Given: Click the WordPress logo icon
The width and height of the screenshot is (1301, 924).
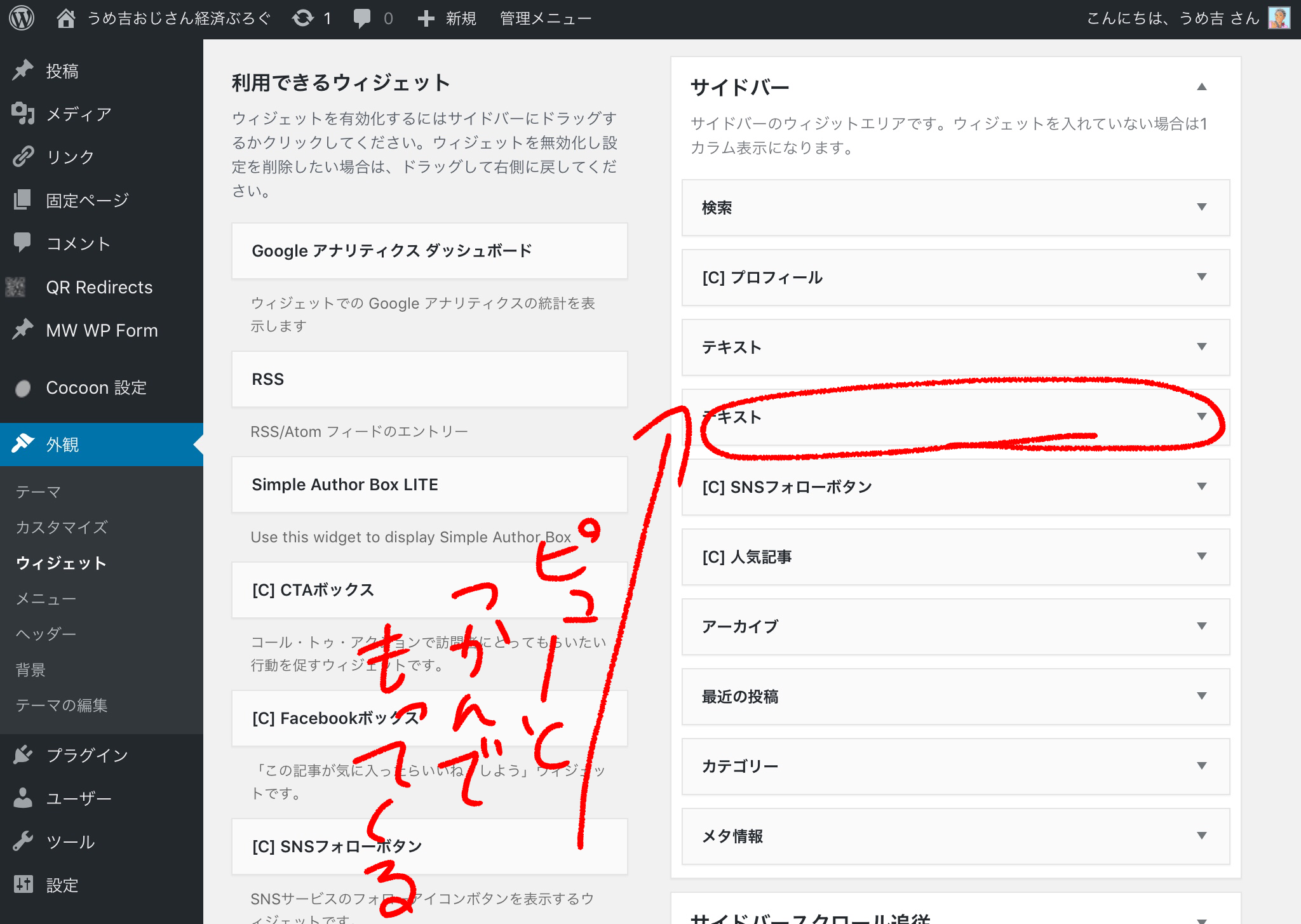Looking at the screenshot, I should coord(22,18).
